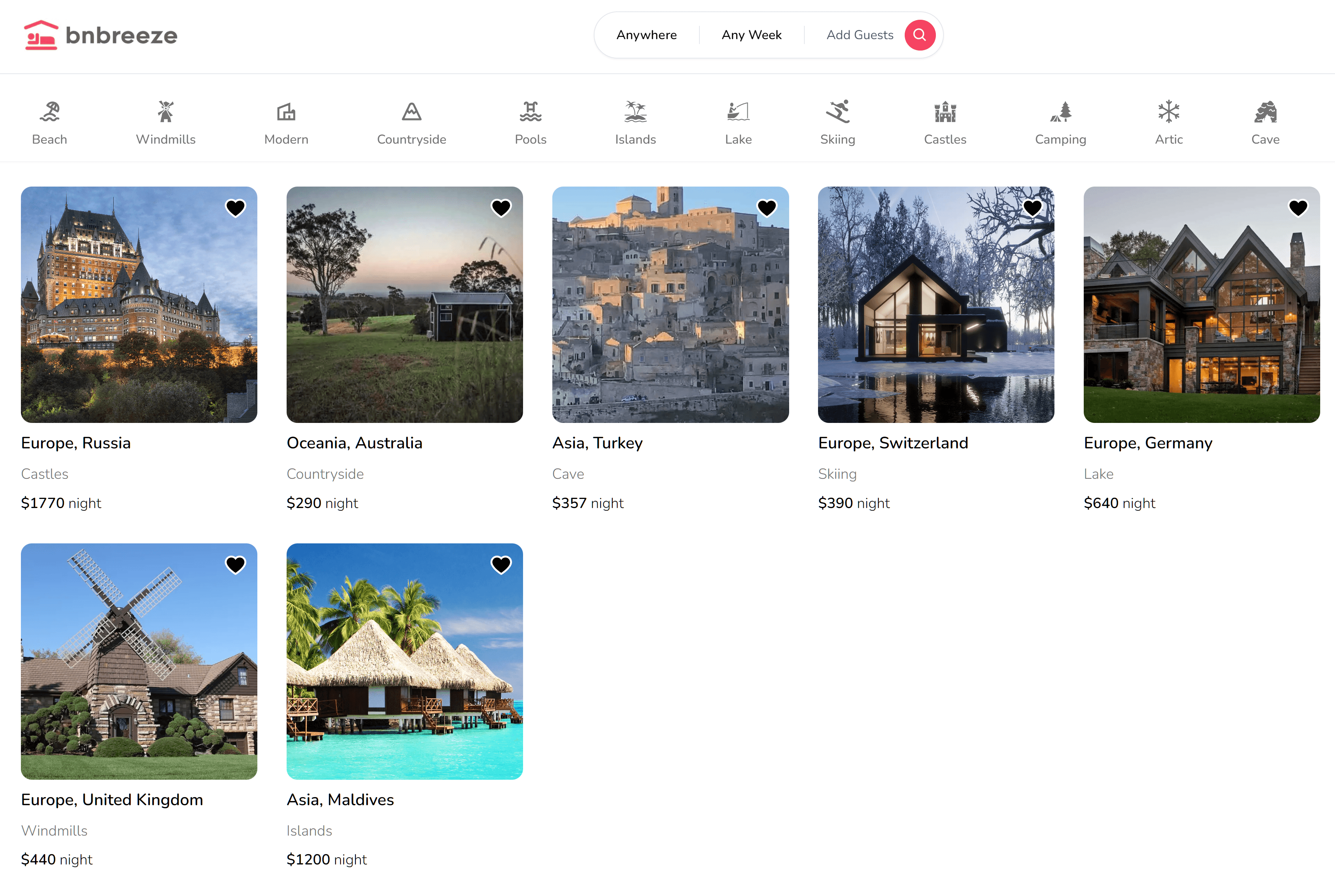Click the 'Oceania, Australia' listing title
Image resolution: width=1335 pixels, height=896 pixels.
pos(354,443)
